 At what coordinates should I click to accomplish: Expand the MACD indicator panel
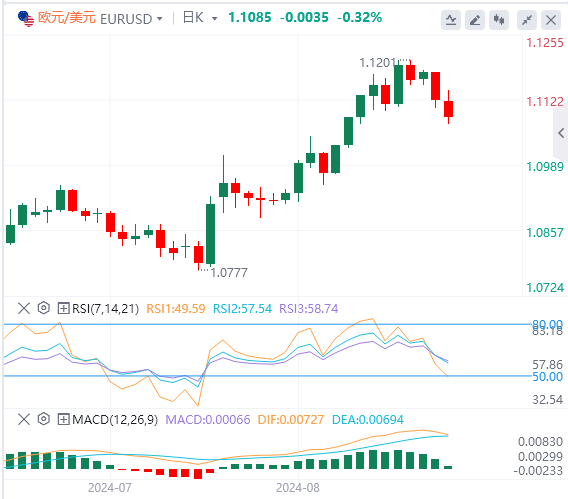(x=63, y=419)
